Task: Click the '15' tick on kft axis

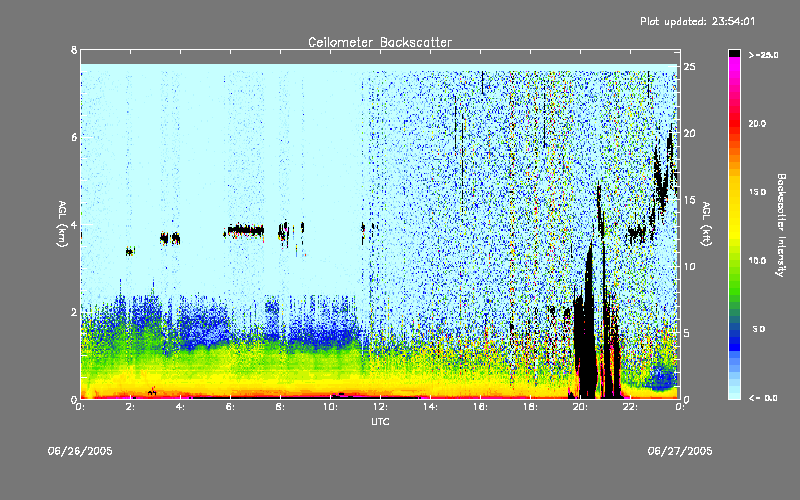Action: (690, 200)
